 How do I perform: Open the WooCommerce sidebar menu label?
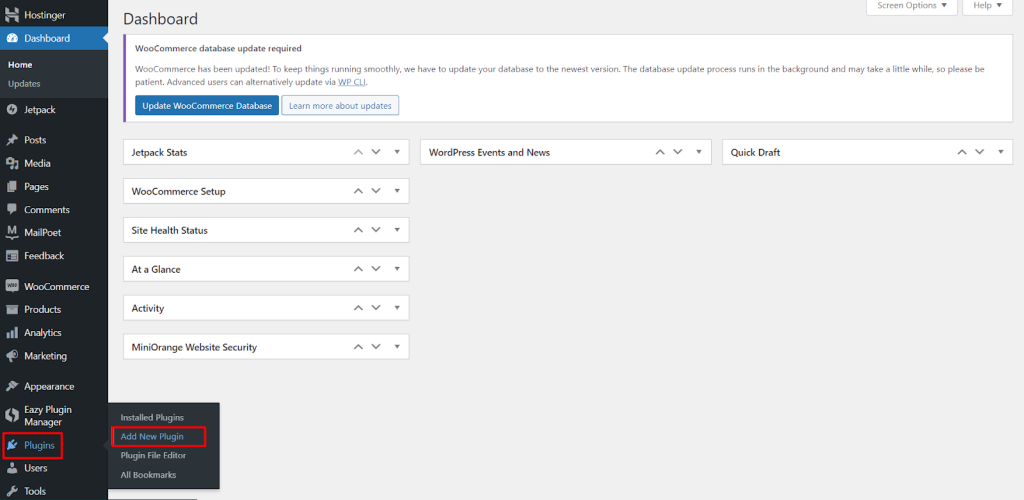57,286
